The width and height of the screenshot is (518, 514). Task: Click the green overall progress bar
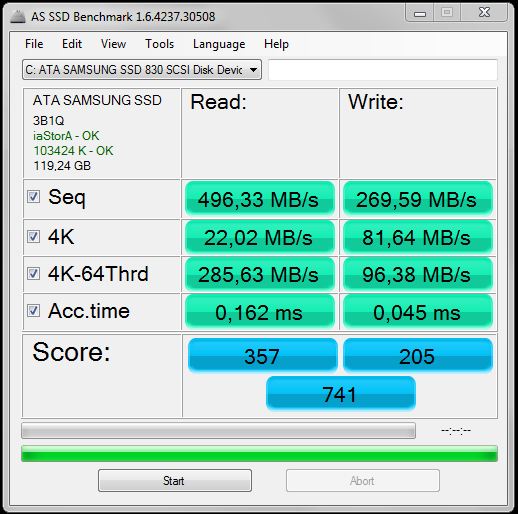pyautogui.click(x=259, y=453)
